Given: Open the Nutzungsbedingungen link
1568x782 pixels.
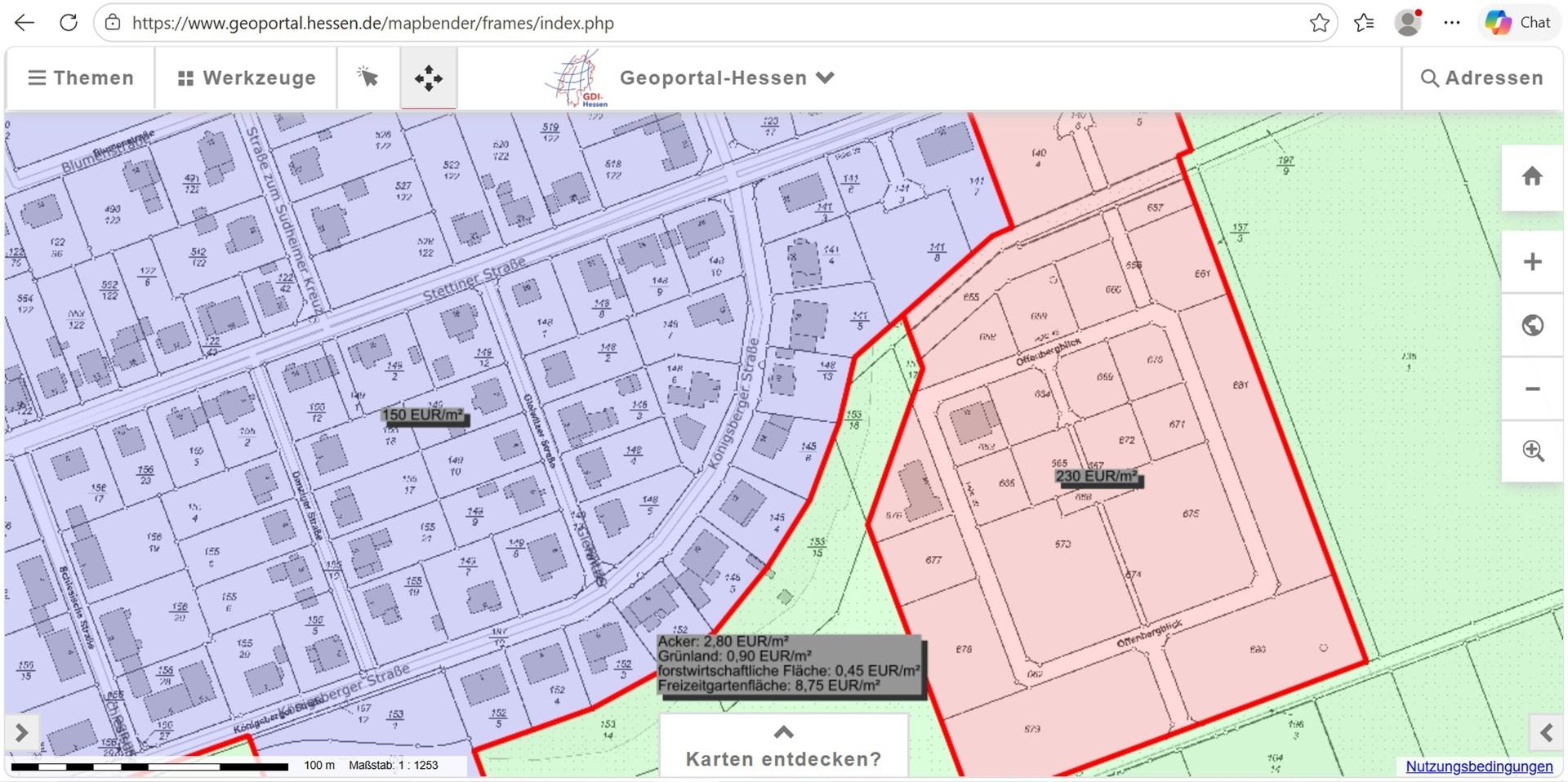Looking at the screenshot, I should tap(1478, 766).
